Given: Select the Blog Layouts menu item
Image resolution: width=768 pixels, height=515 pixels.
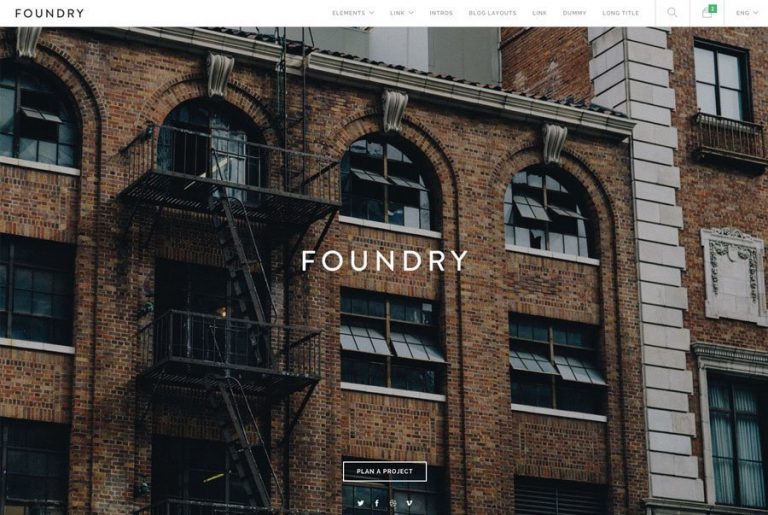Looking at the screenshot, I should (x=492, y=13).
